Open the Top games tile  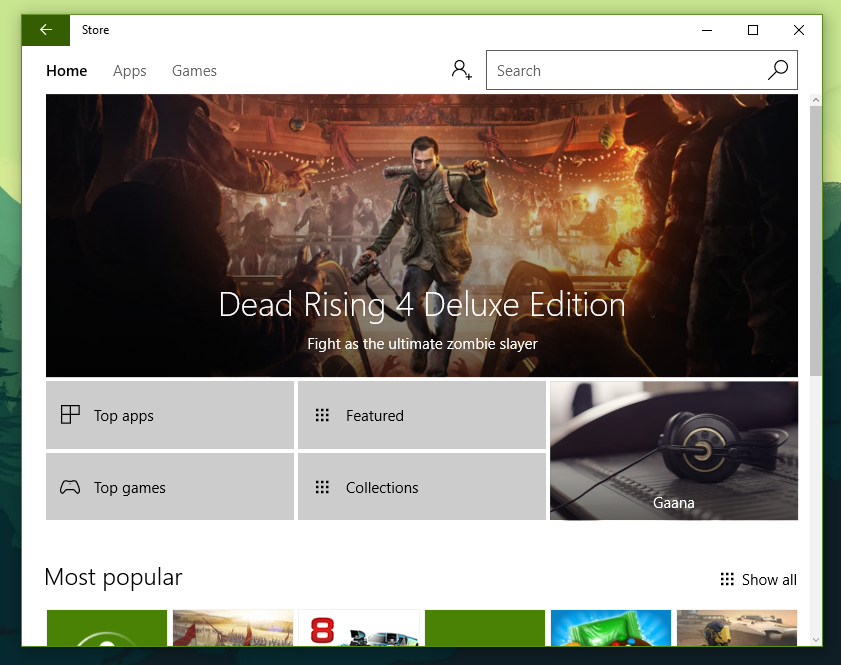(169, 487)
